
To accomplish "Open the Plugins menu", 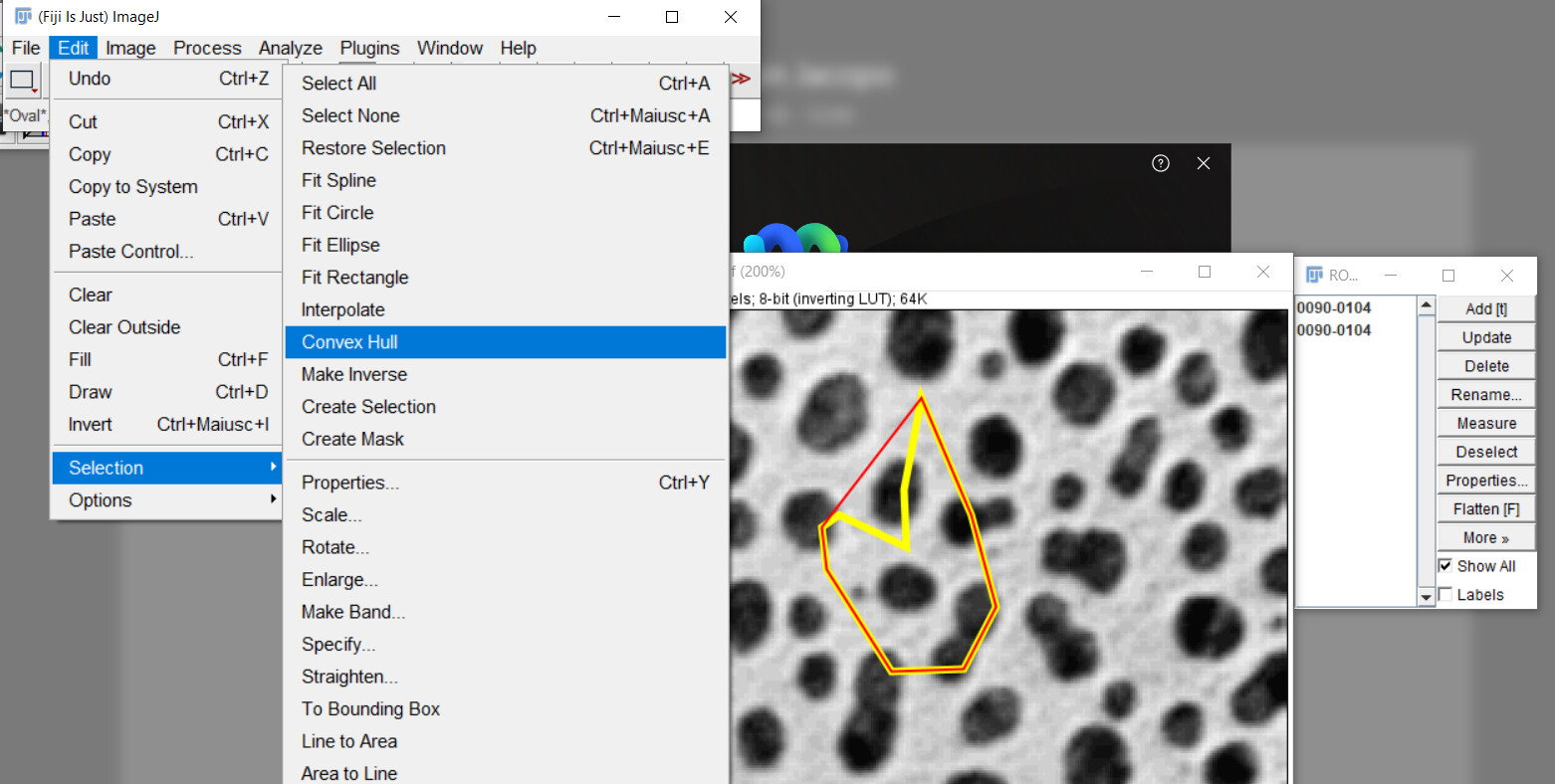I will [x=369, y=48].
